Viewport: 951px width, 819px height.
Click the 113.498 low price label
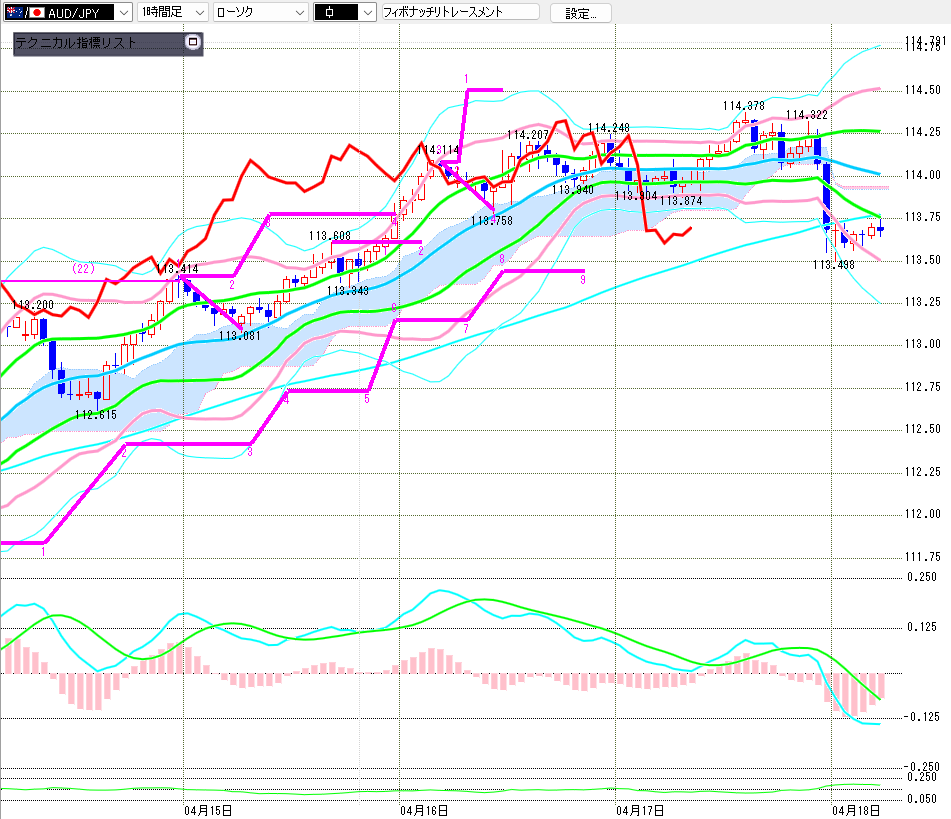tap(833, 265)
